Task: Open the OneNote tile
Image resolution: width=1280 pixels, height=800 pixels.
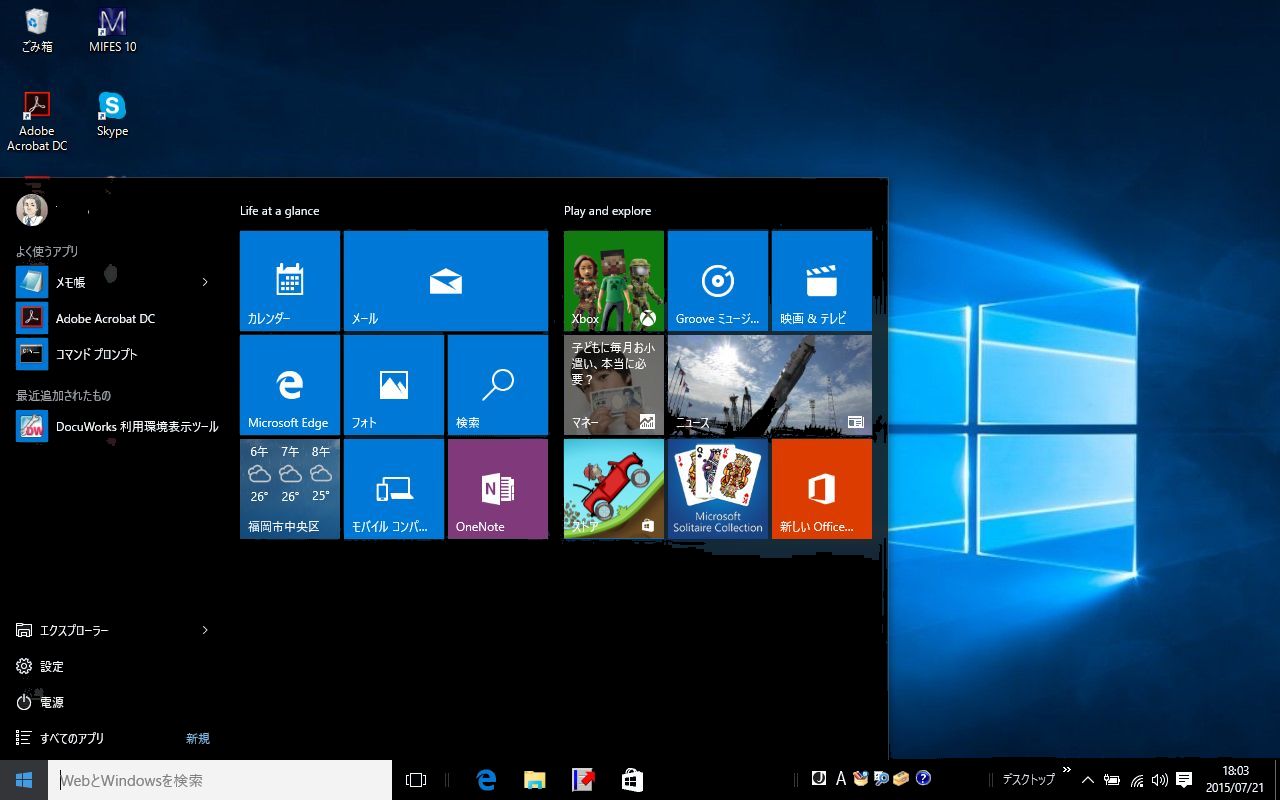Action: [x=497, y=489]
